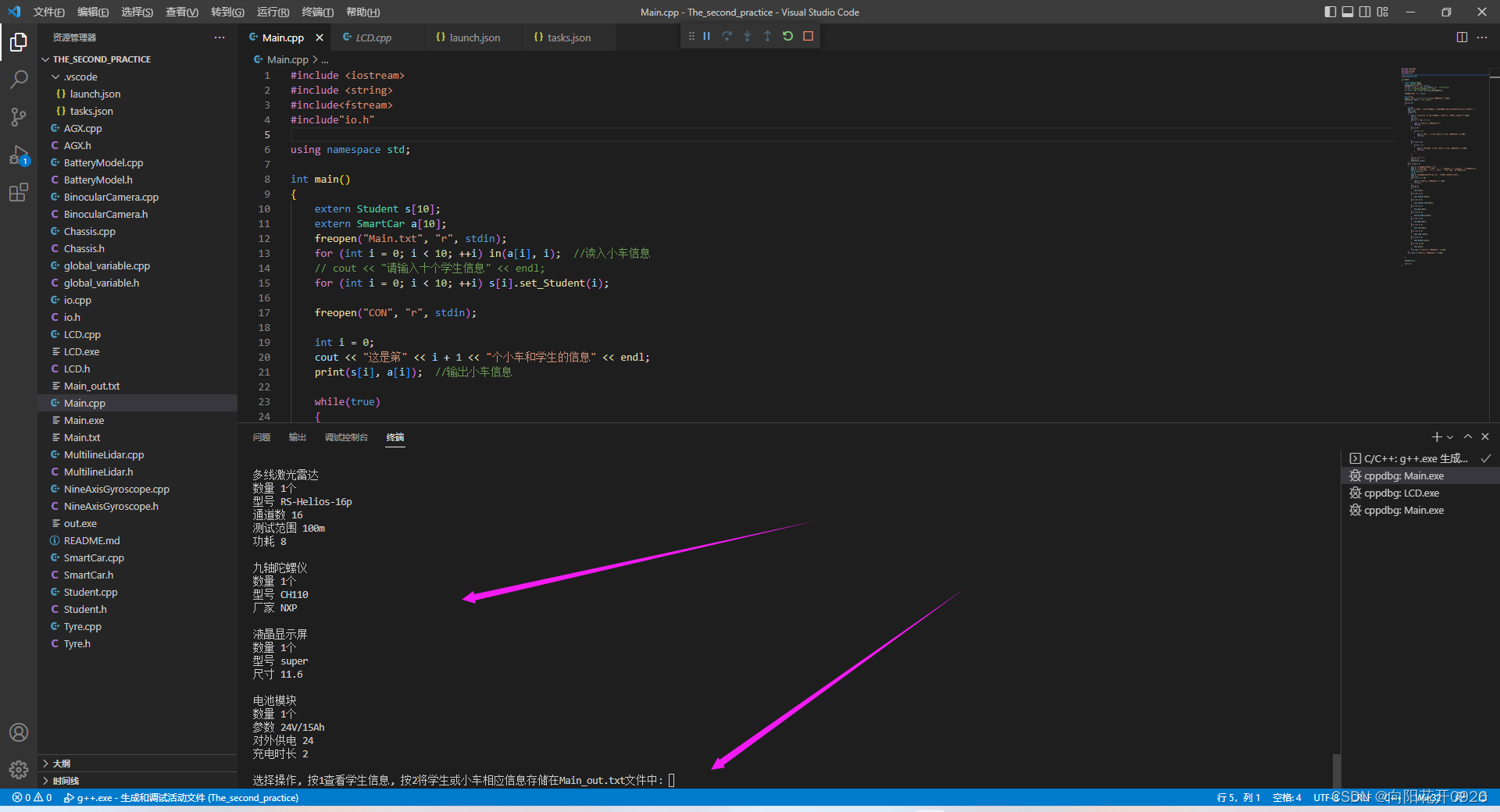Open VS Code Settings gear
The image size is (1500, 812).
click(x=19, y=769)
